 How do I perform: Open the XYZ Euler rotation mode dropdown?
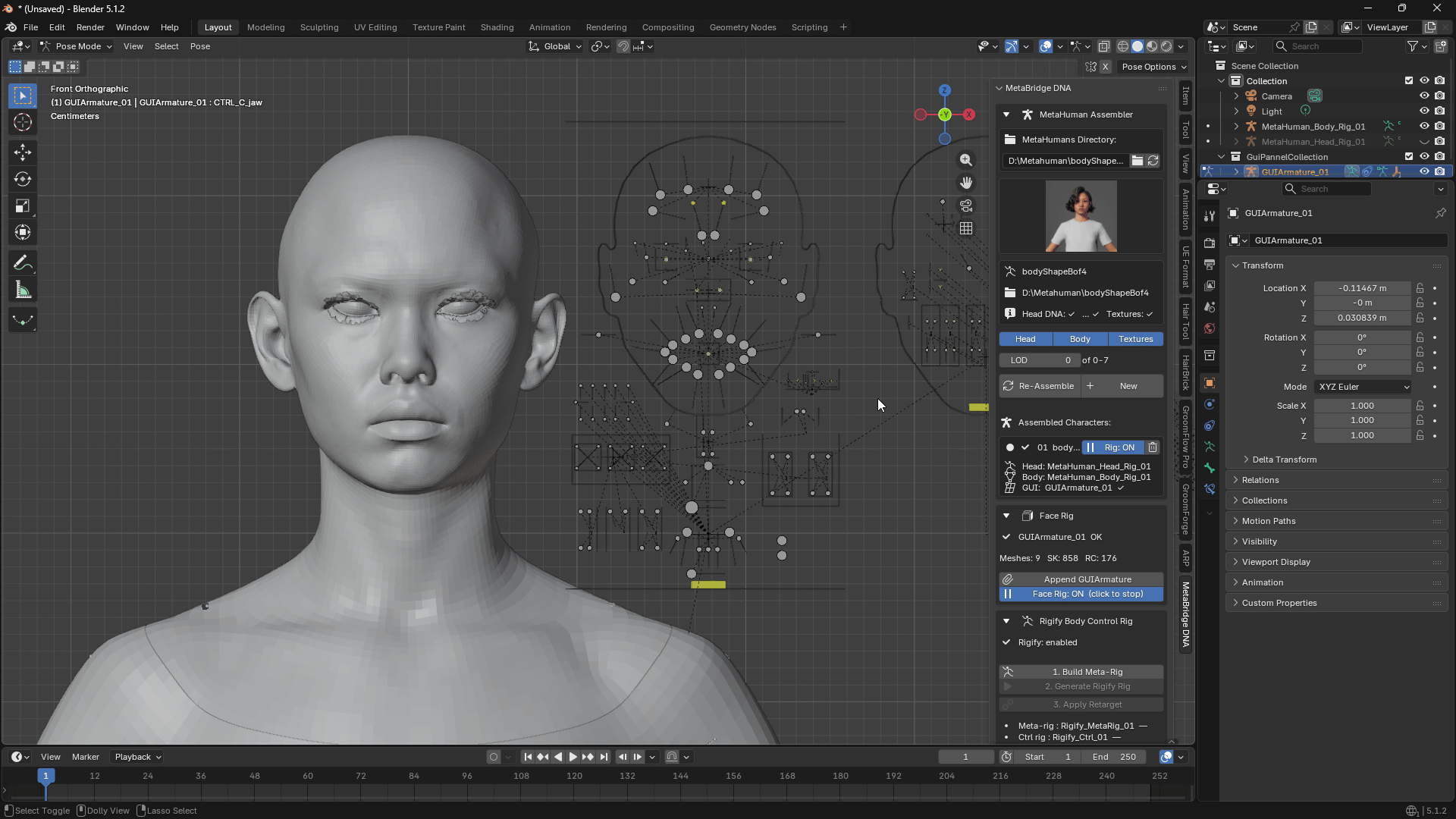click(1363, 387)
